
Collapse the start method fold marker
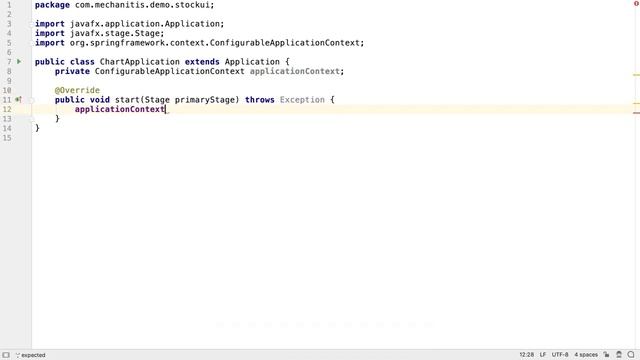(31, 100)
